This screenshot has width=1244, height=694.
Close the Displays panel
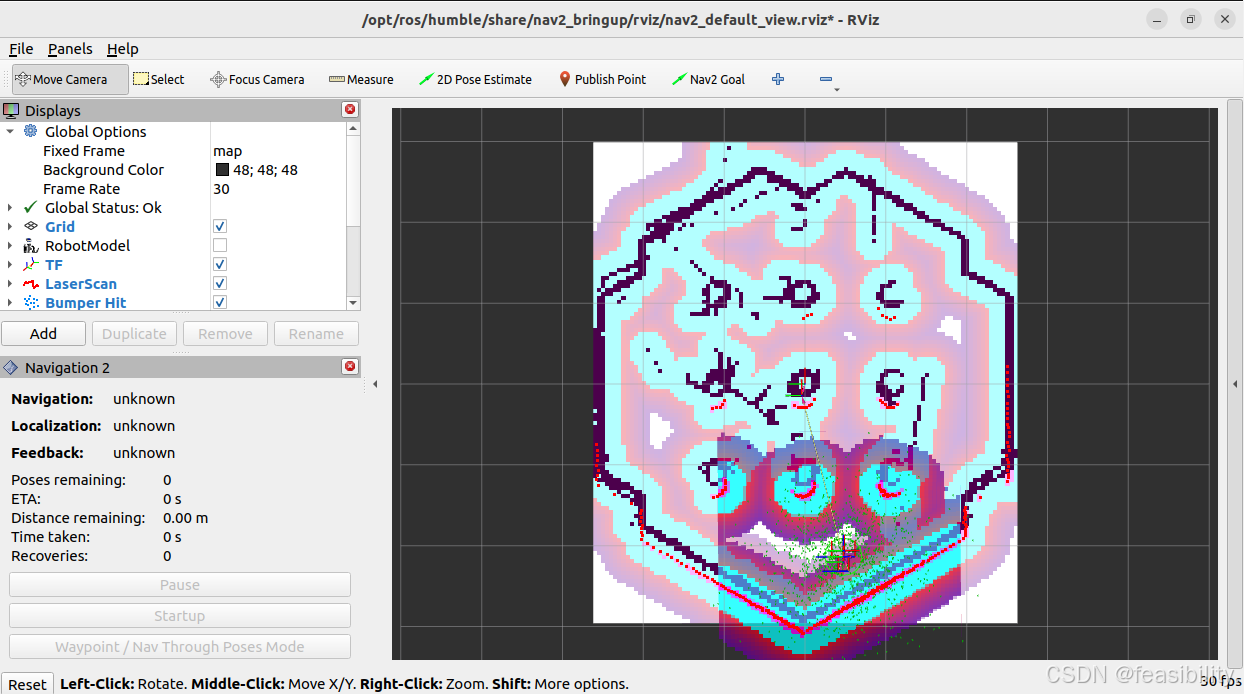(x=350, y=110)
